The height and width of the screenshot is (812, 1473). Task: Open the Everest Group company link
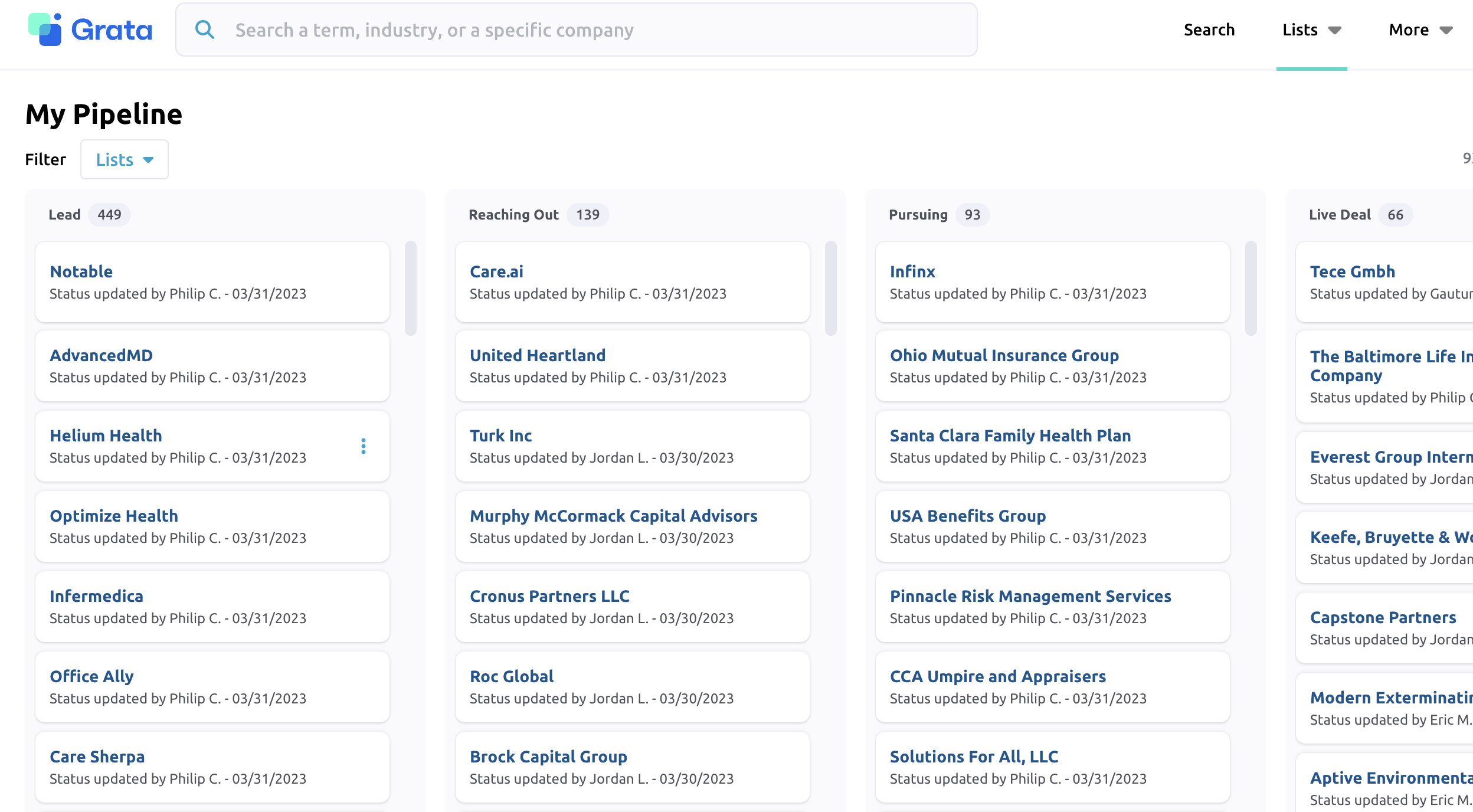click(1391, 457)
